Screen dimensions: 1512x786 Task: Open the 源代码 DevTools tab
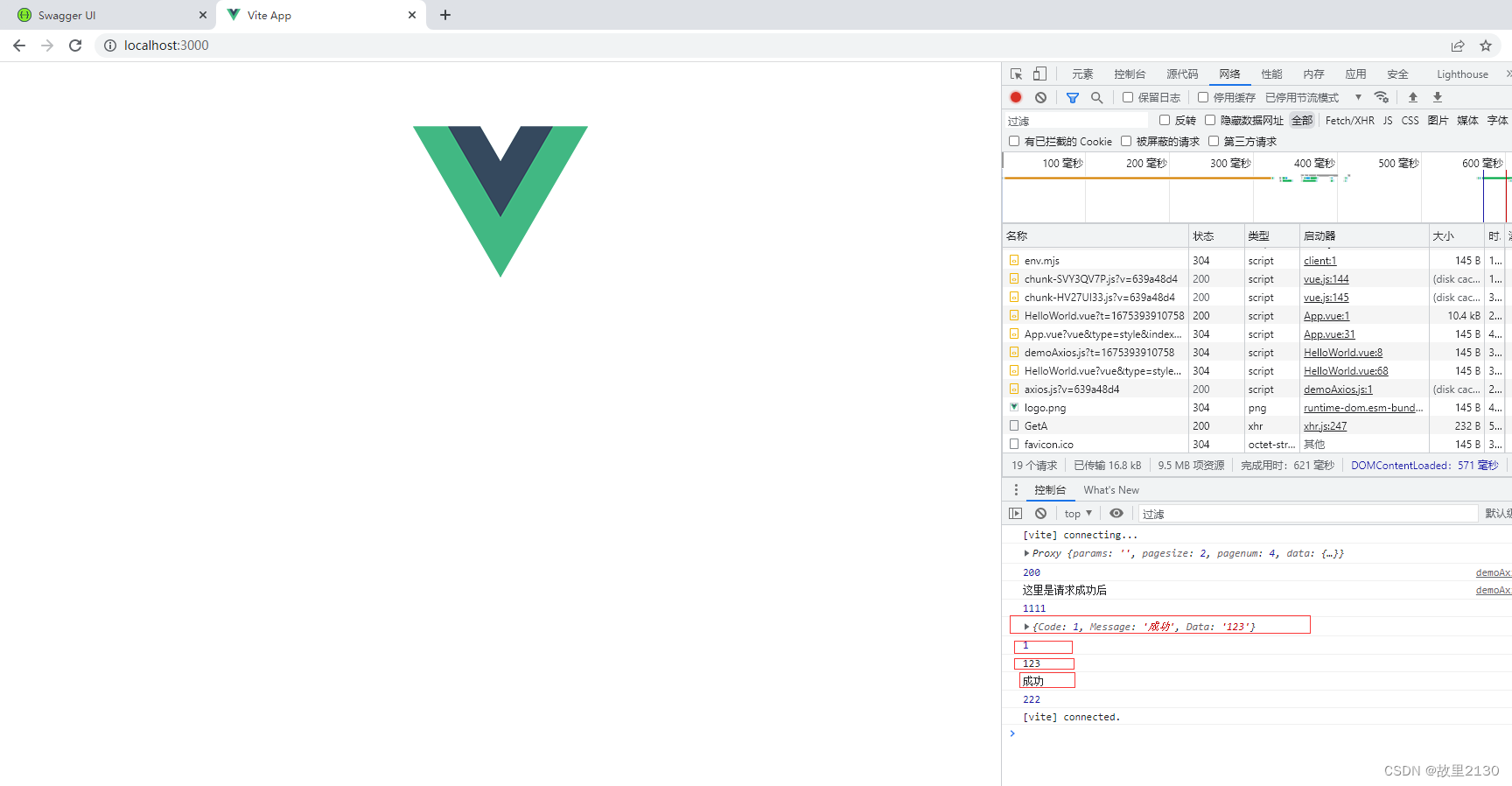[x=1182, y=74]
